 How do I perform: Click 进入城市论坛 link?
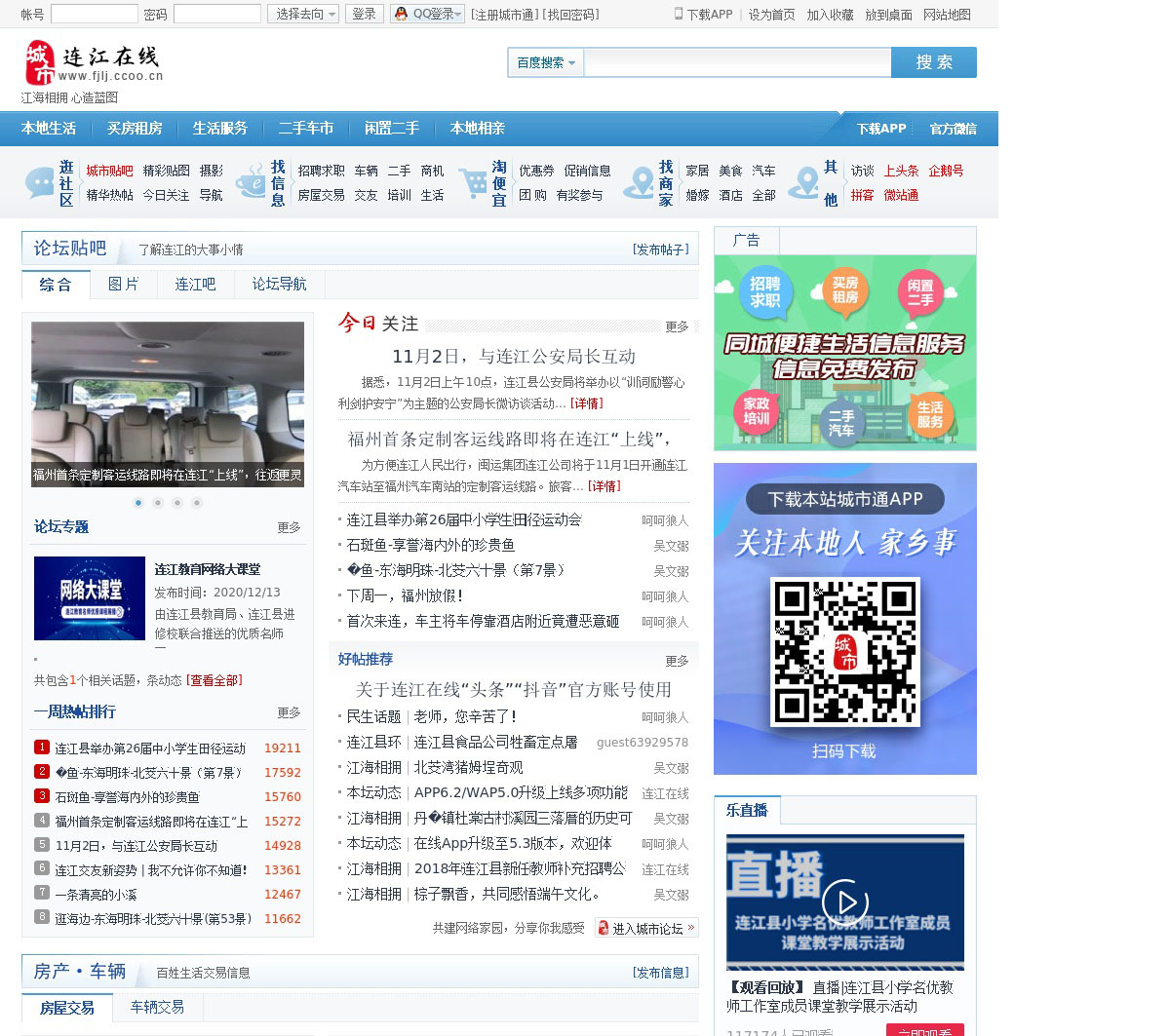[647, 929]
